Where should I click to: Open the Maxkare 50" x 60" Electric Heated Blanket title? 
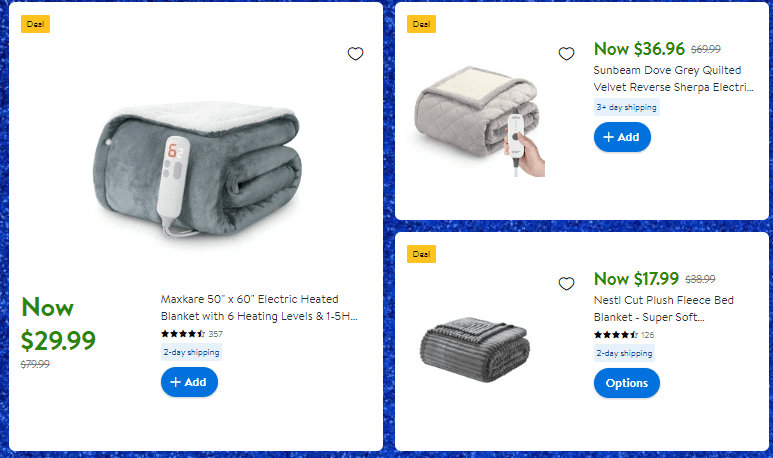tap(259, 308)
